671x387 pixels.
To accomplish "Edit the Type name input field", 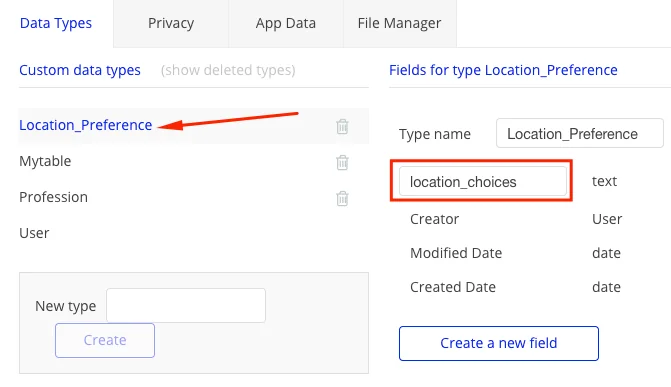I will 580,134.
